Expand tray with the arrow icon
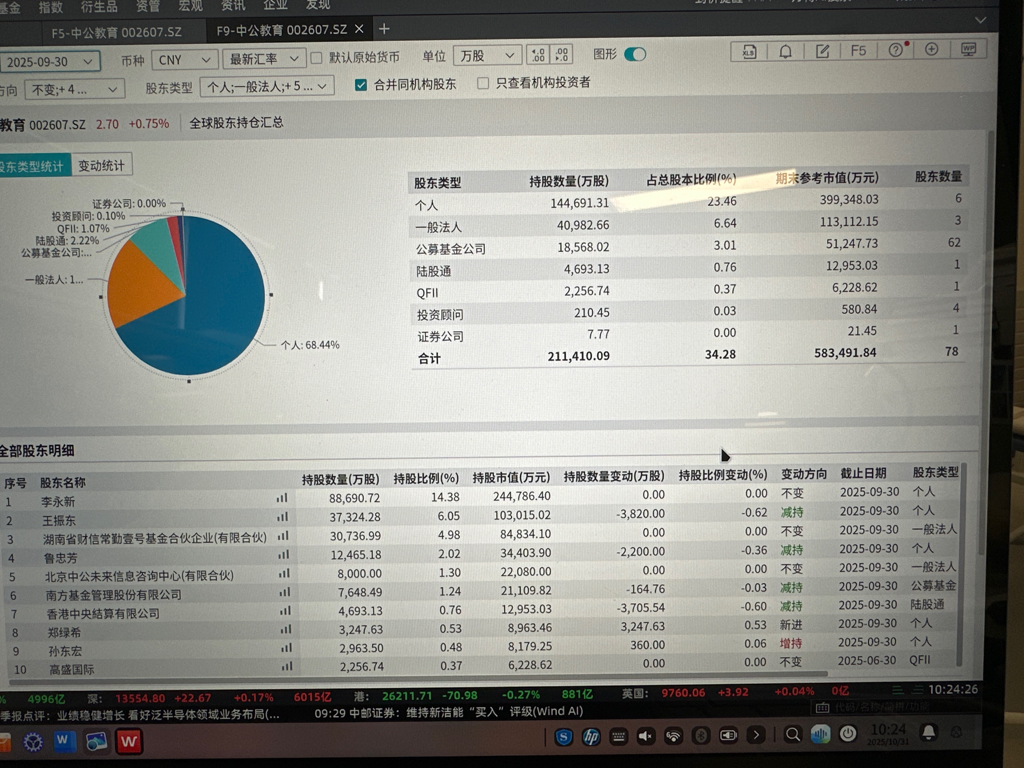This screenshot has width=1024, height=768. click(x=756, y=735)
